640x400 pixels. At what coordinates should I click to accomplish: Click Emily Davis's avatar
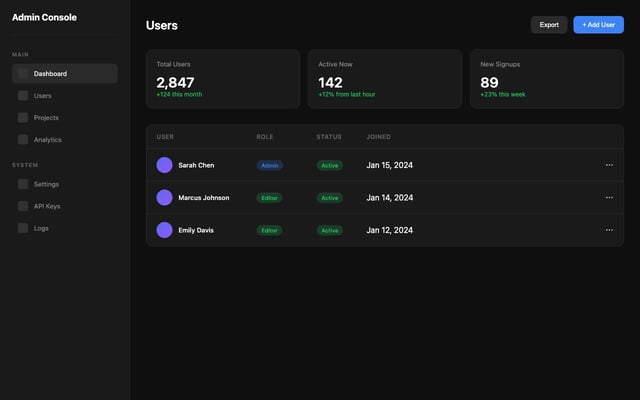click(x=164, y=230)
